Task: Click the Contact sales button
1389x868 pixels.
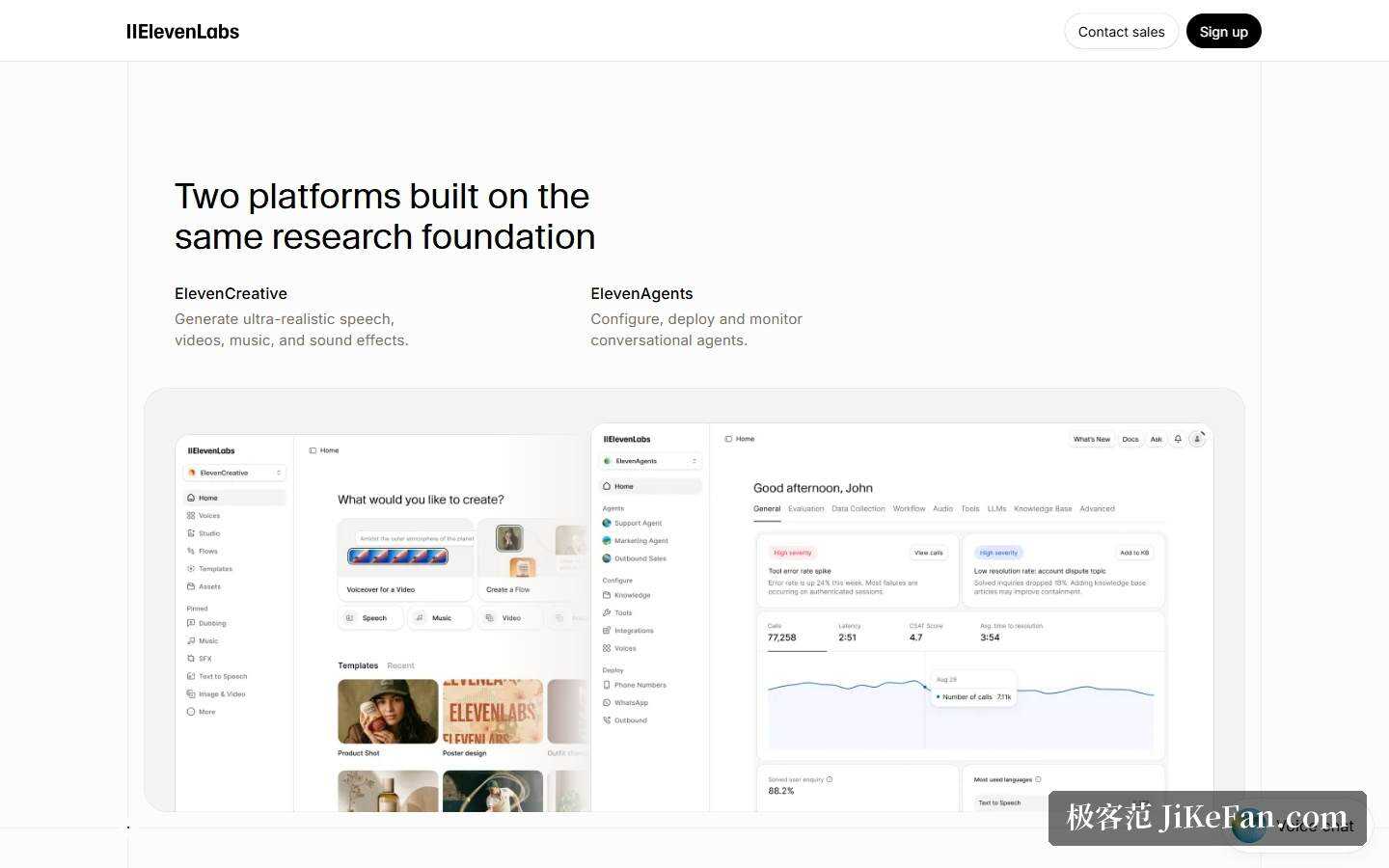Action: coord(1121,31)
